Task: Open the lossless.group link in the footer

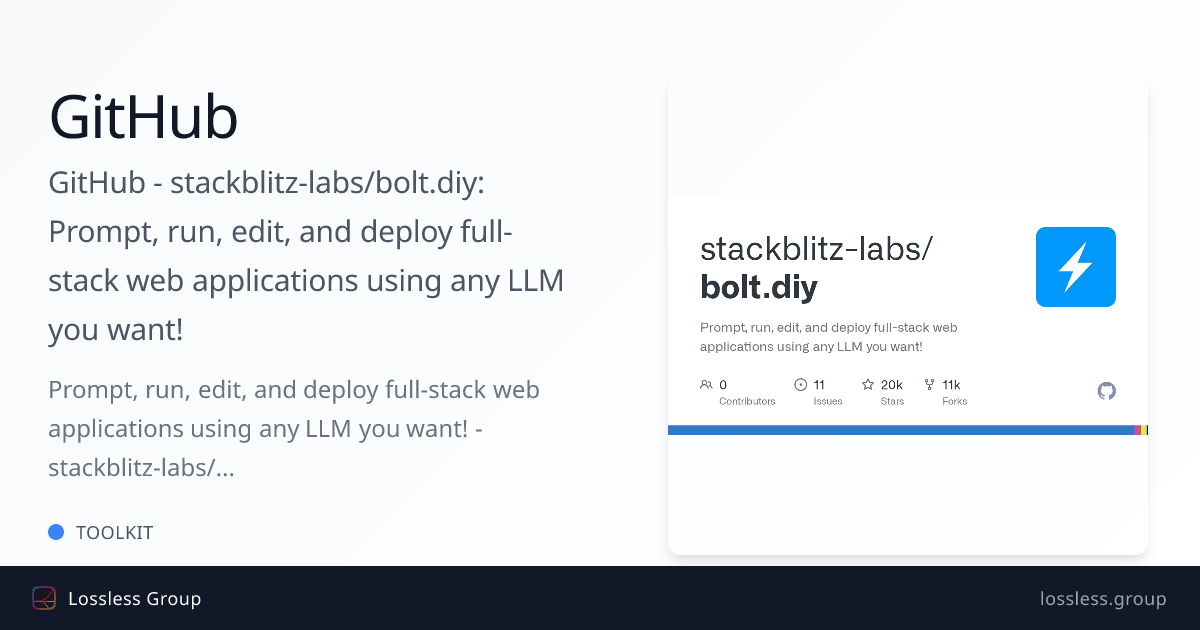Action: point(1103,599)
